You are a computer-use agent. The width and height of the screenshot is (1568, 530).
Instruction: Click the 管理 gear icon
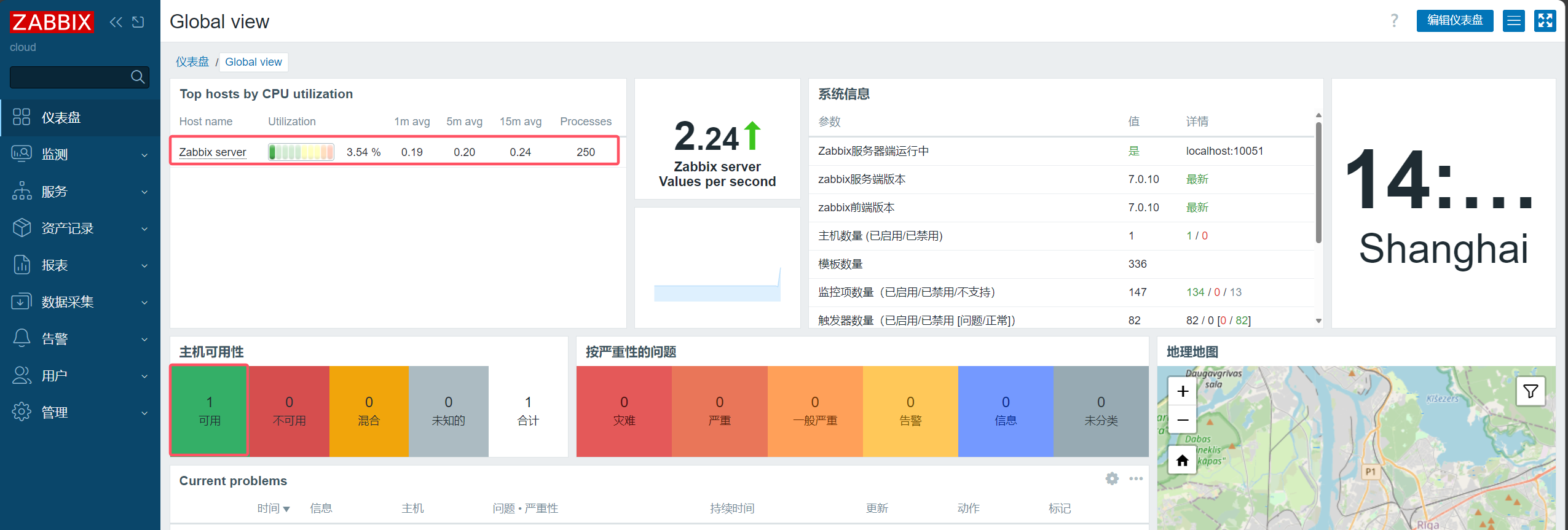tap(22, 412)
